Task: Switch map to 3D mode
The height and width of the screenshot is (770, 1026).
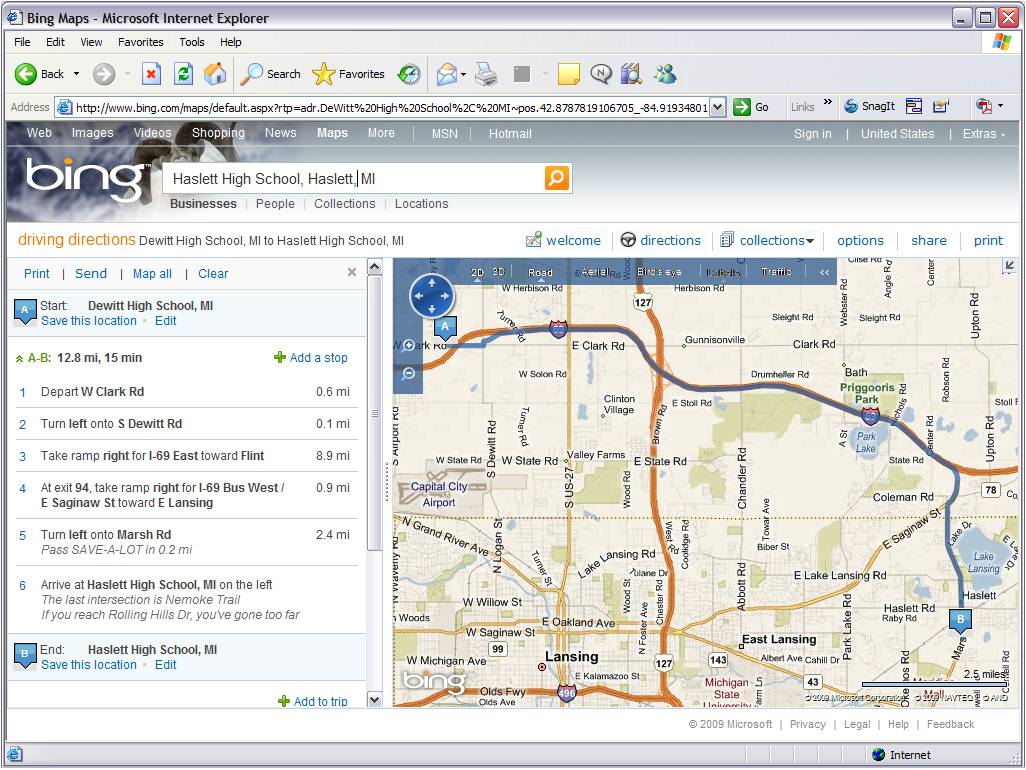Action: pyautogui.click(x=499, y=272)
